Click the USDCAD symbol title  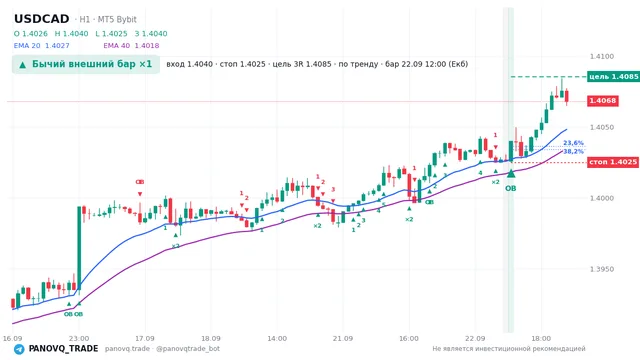click(x=42, y=19)
